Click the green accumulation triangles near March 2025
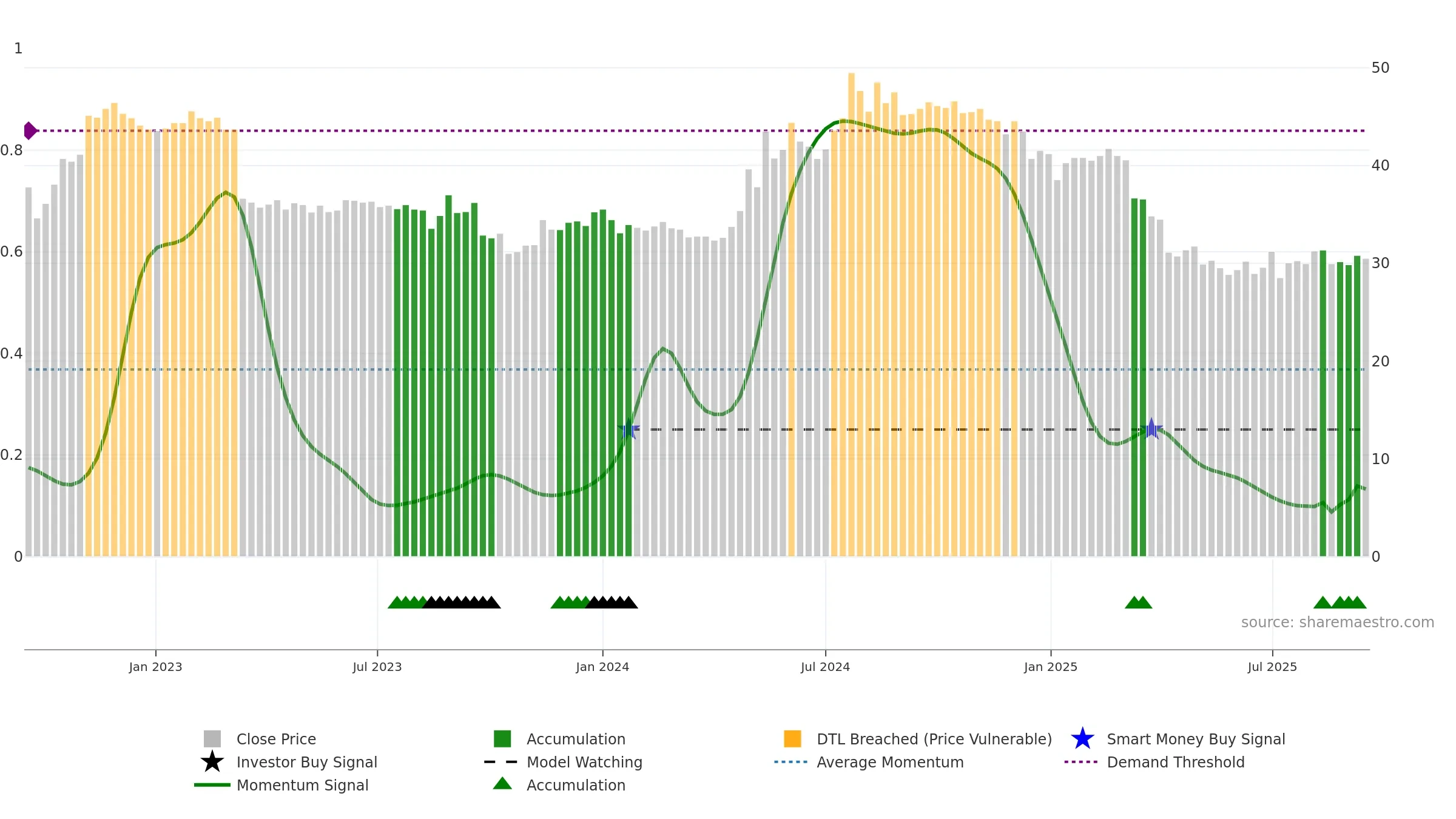1456x819 pixels. [1138, 602]
